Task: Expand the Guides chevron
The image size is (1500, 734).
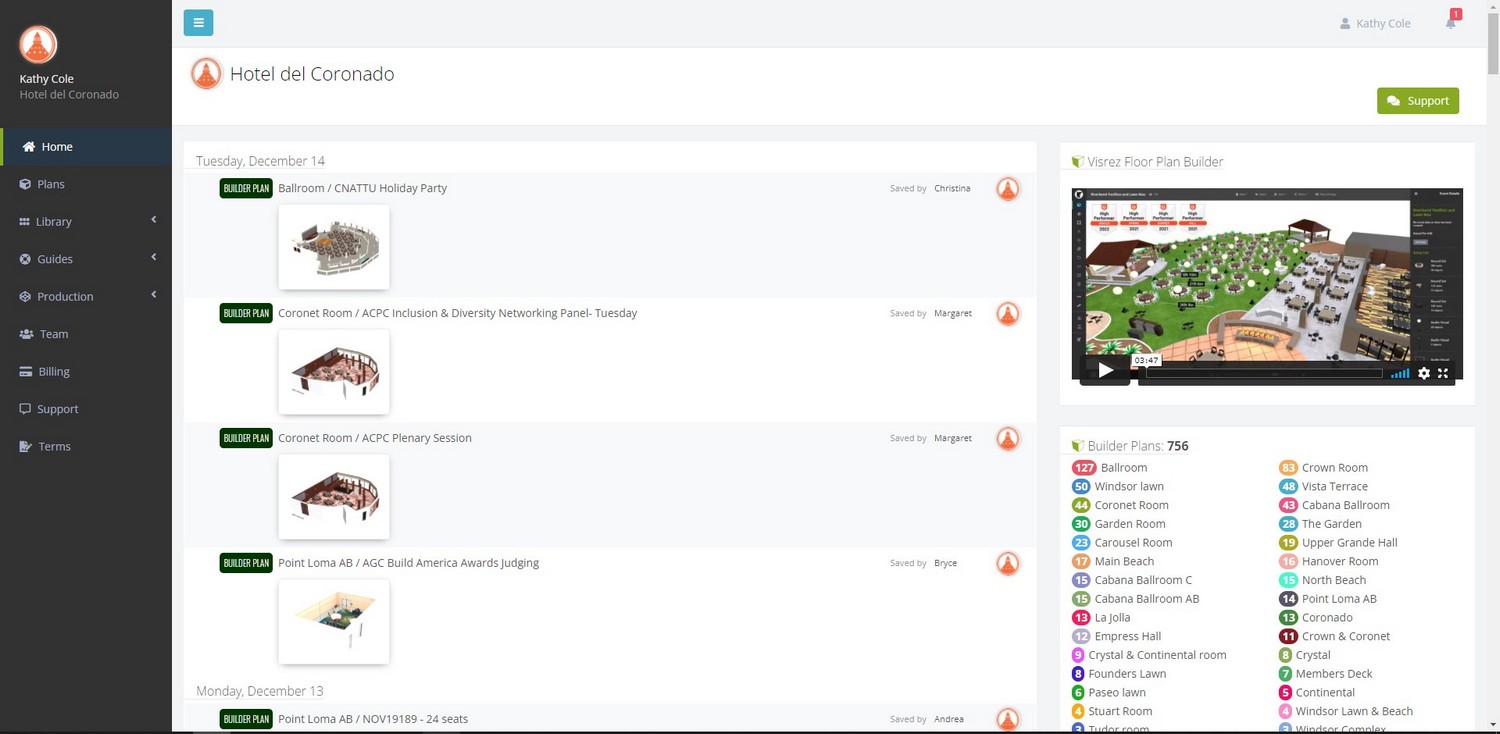Action: coord(154,257)
